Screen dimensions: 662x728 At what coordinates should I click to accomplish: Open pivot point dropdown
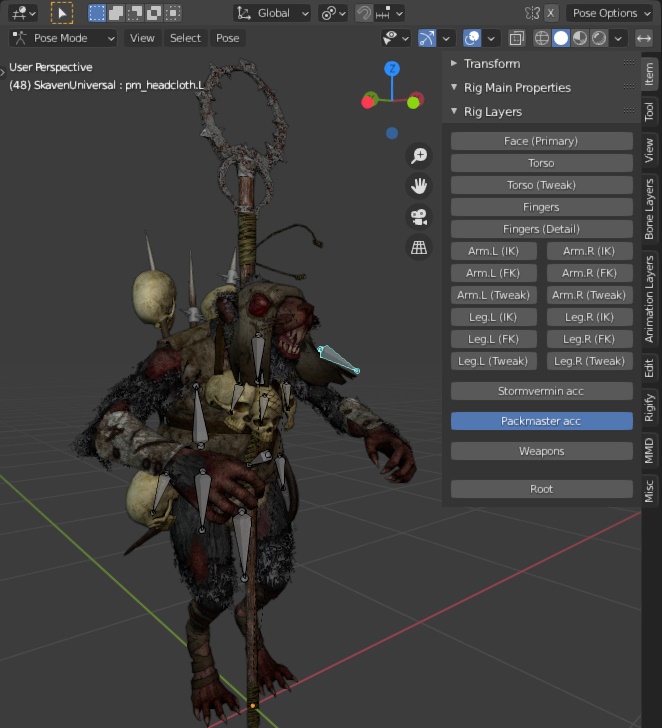[x=333, y=13]
